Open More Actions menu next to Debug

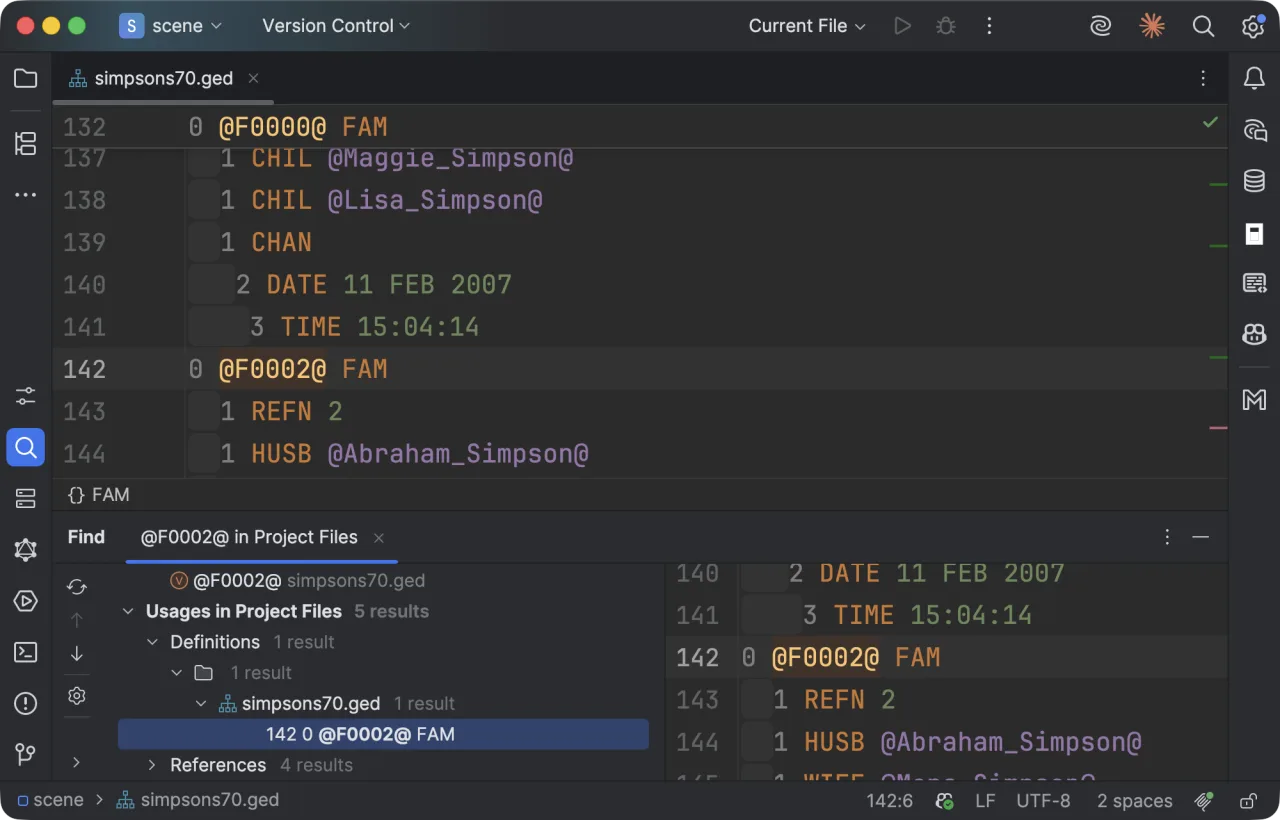(989, 26)
